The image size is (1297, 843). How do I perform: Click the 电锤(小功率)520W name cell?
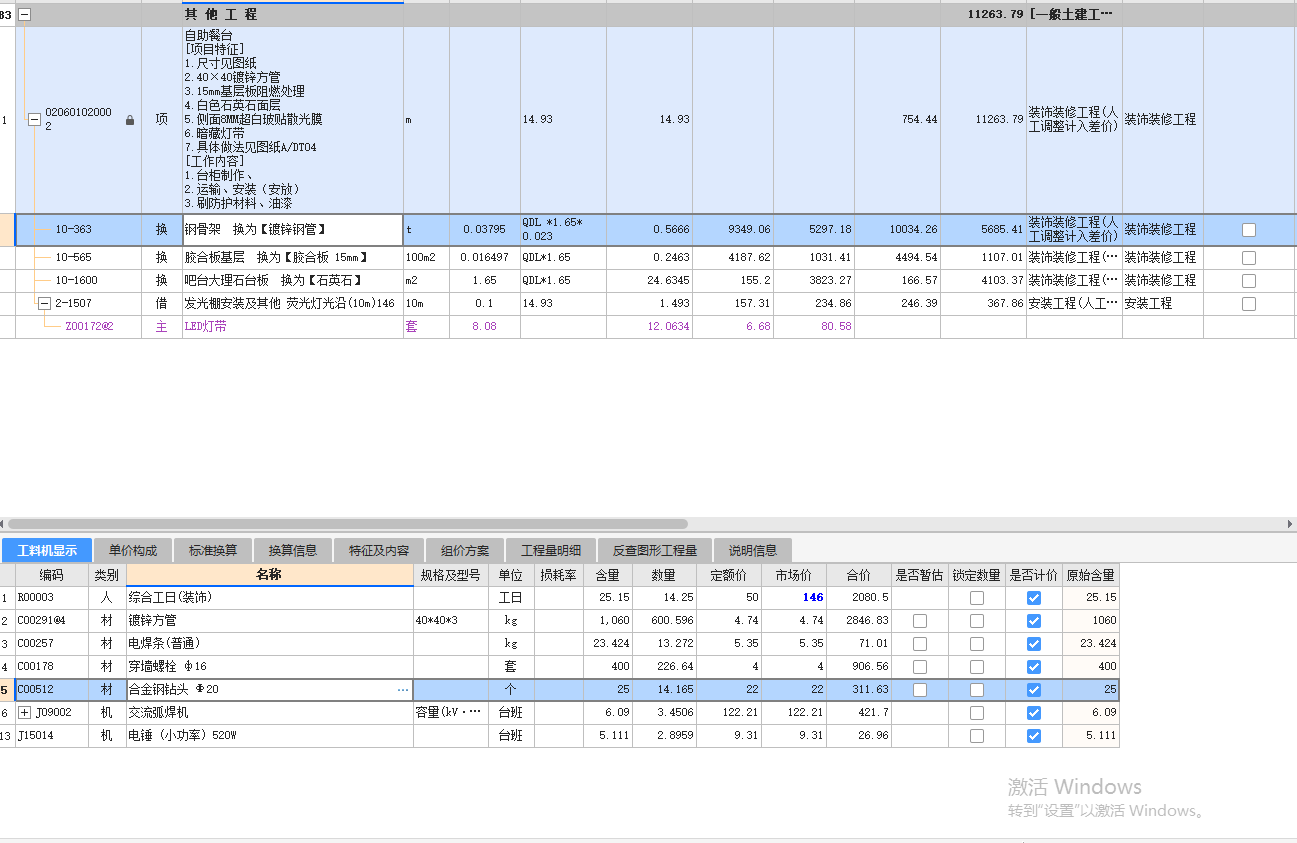pyautogui.click(x=270, y=736)
